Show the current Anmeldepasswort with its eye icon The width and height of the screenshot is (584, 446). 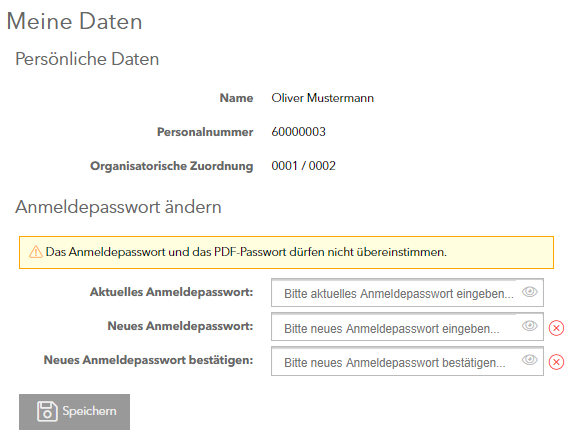pyautogui.click(x=529, y=292)
